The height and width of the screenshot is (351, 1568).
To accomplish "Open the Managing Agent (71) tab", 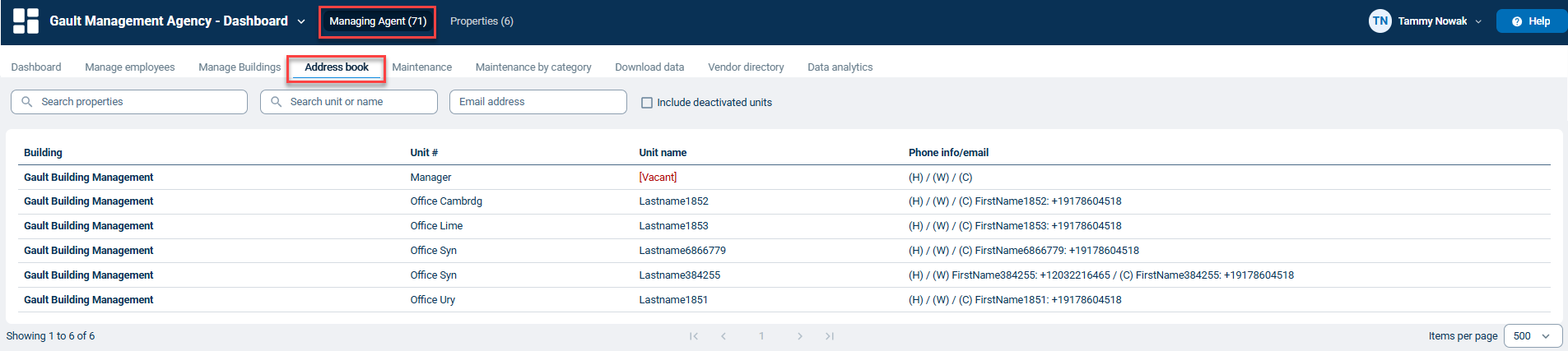I will 378,21.
